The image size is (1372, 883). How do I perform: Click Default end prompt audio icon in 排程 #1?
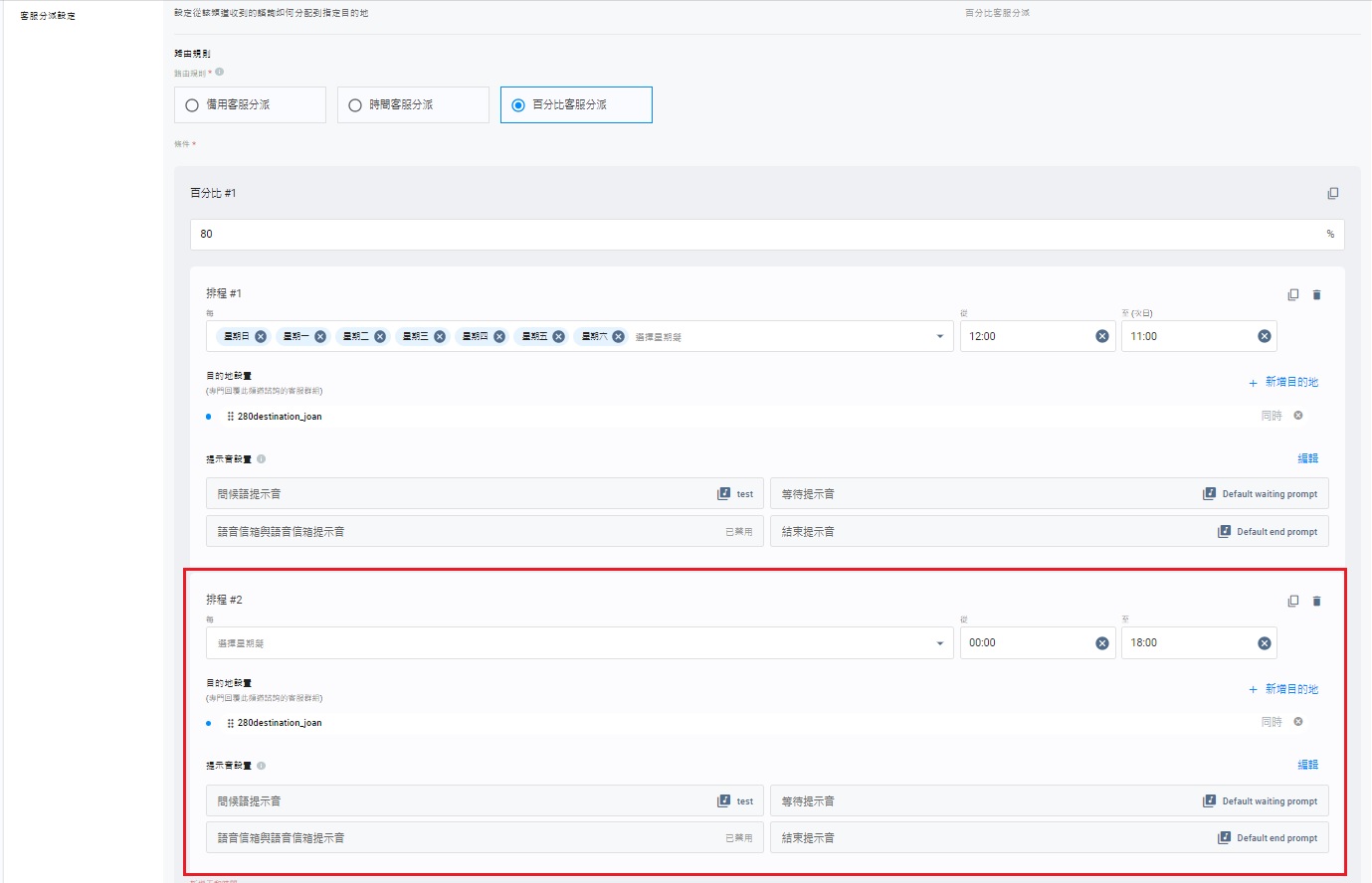1225,532
